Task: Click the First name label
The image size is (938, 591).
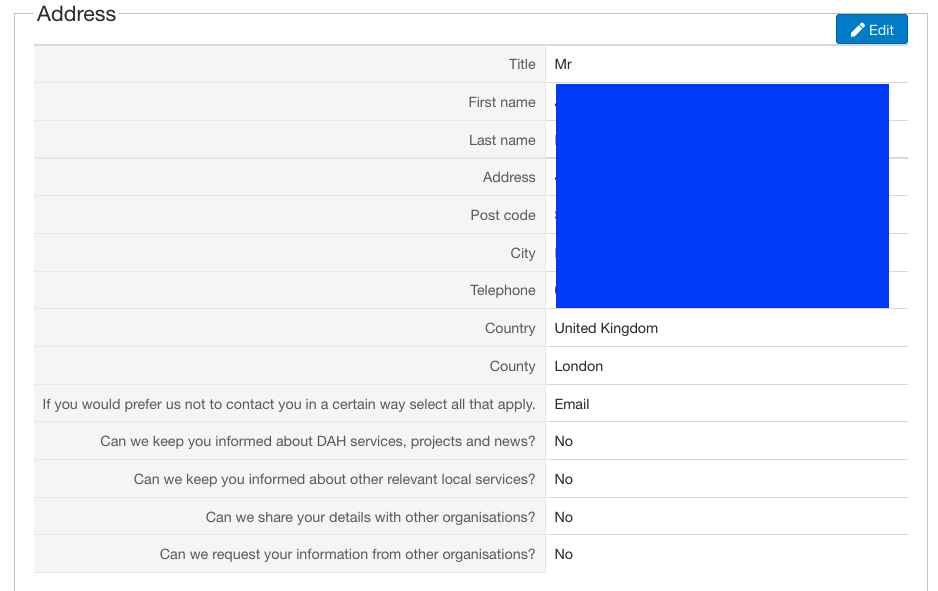Action: [501, 102]
